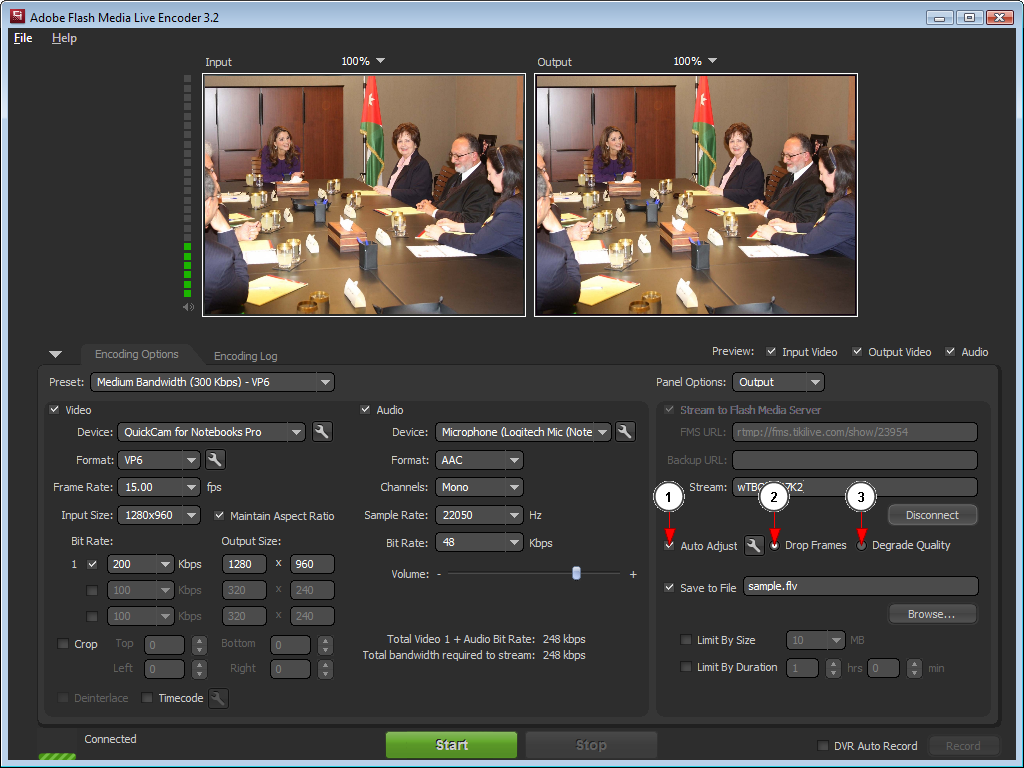
Task: Click the Adobe Flash Media Encoder title icon
Action: tap(18, 17)
